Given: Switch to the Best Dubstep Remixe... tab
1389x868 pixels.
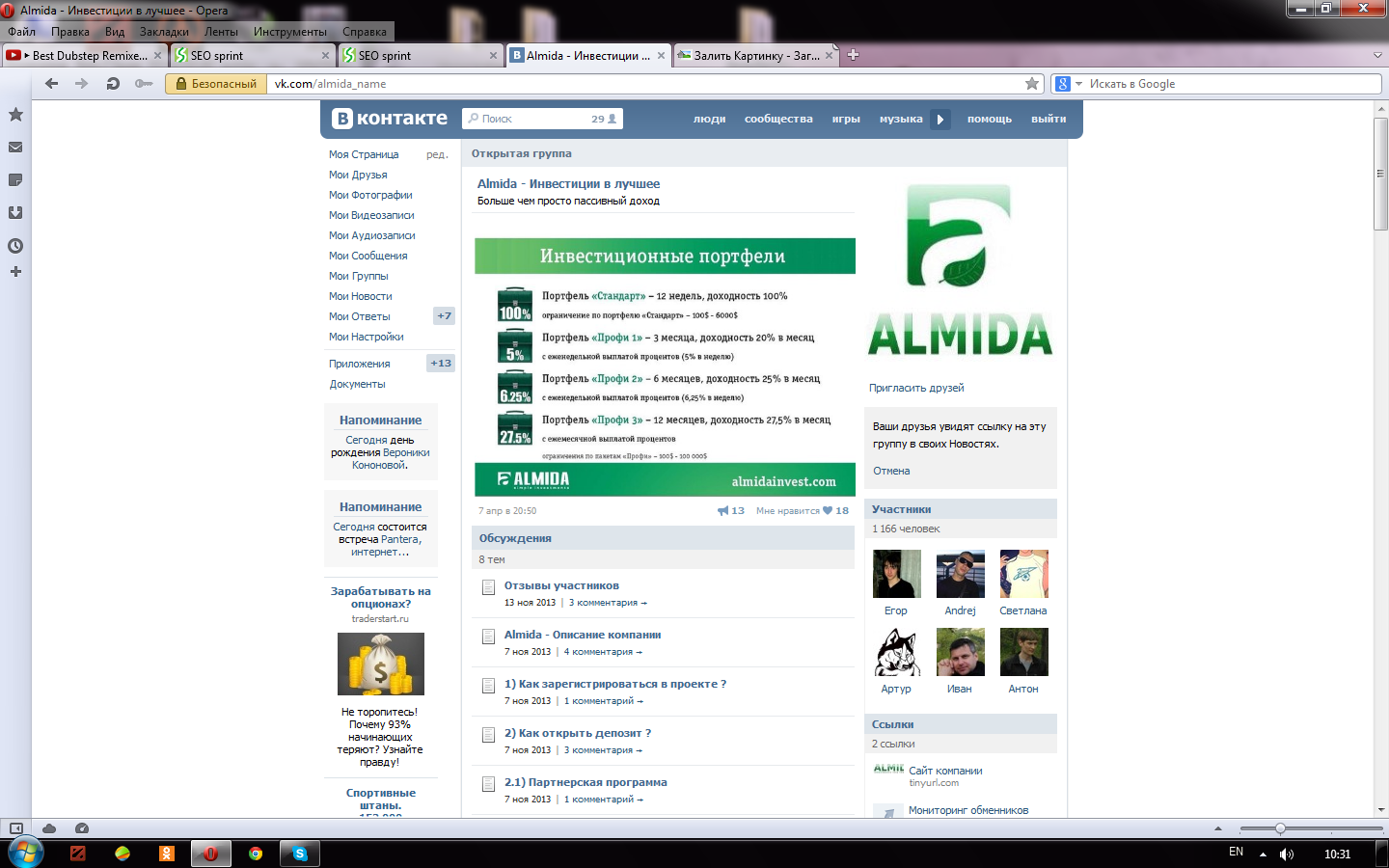Looking at the screenshot, I should [84, 55].
